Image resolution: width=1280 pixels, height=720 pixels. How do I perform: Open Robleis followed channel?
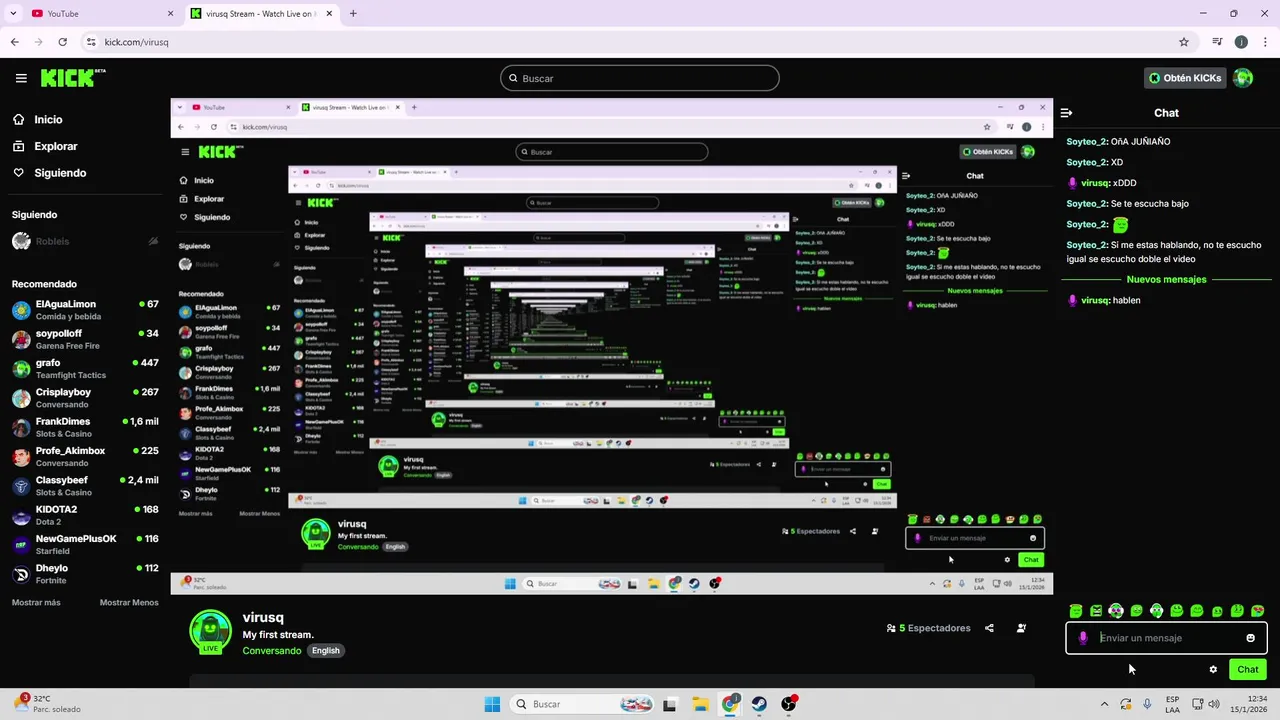(x=85, y=241)
